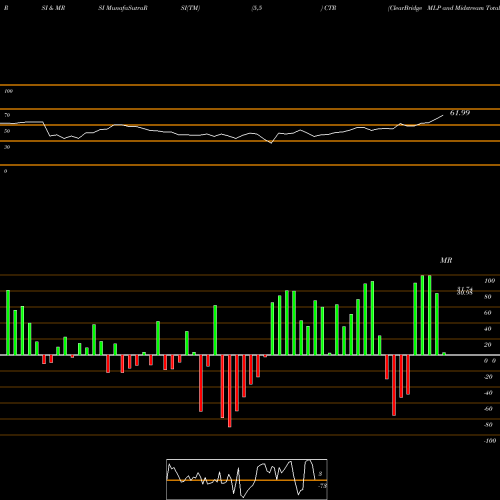The width and height of the screenshot is (500, 500).
Task: Click the longest red MR histogram bar
Action: [x=230, y=391]
